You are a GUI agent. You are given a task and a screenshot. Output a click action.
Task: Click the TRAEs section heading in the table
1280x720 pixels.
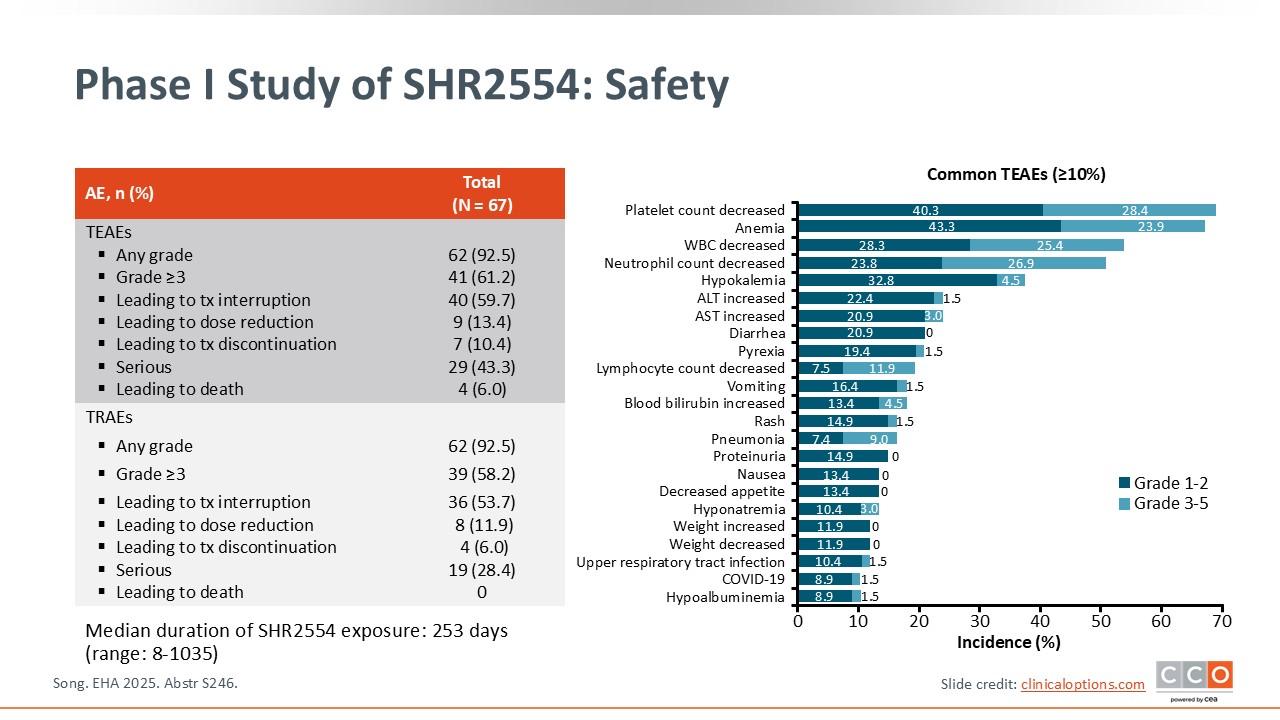click(110, 418)
